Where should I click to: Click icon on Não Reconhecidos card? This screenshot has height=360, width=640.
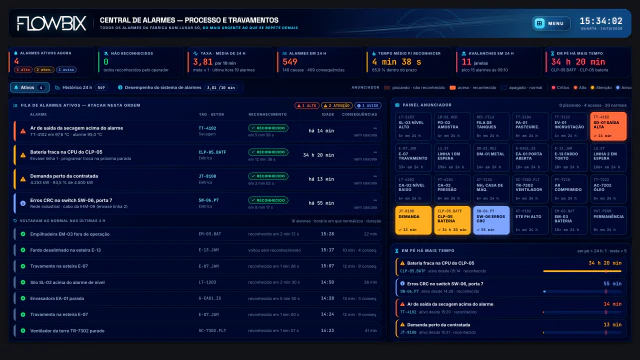pos(106,53)
